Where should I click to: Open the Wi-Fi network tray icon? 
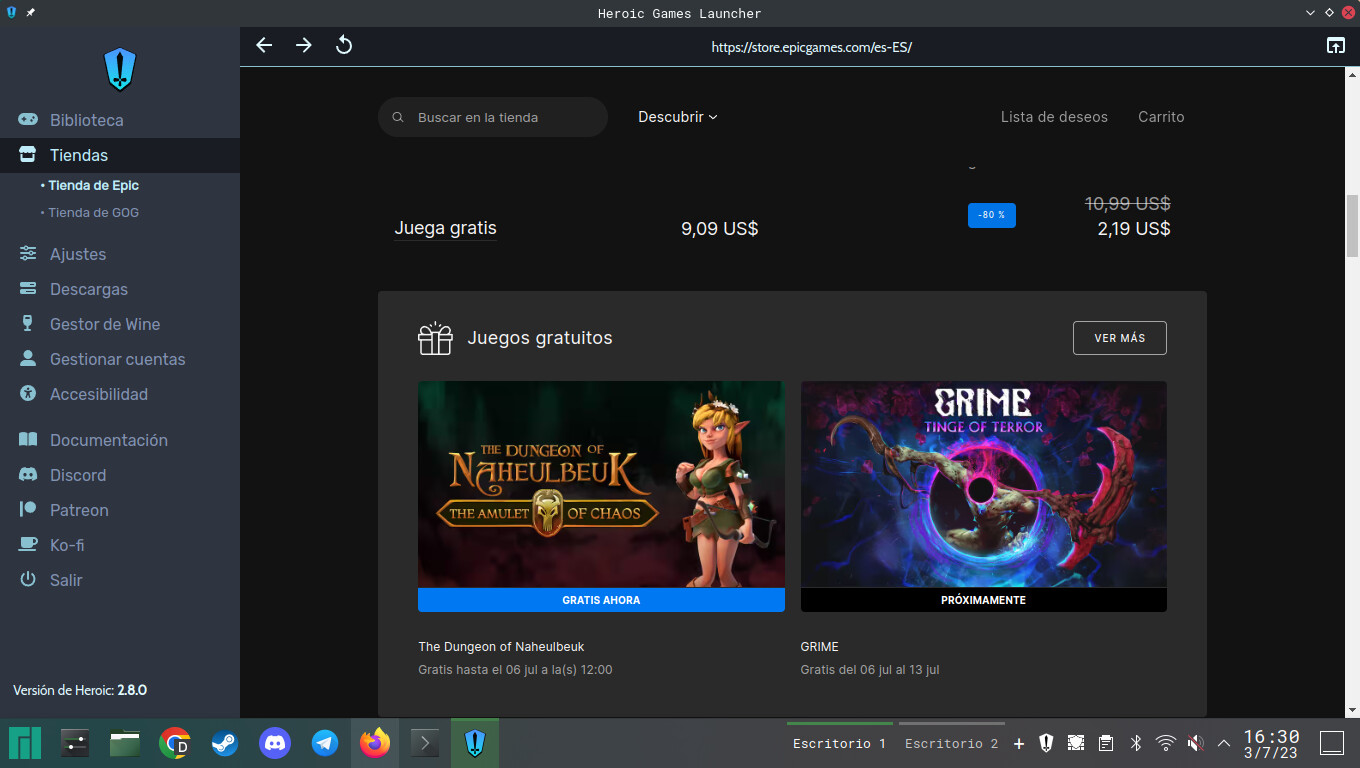1165,743
